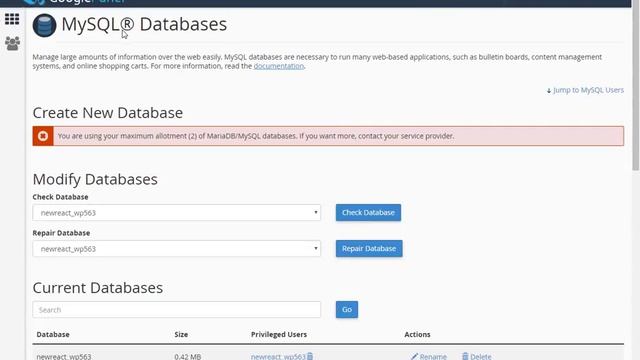Open the documentation link
Screen dimensions: 640x360
coord(279,66)
